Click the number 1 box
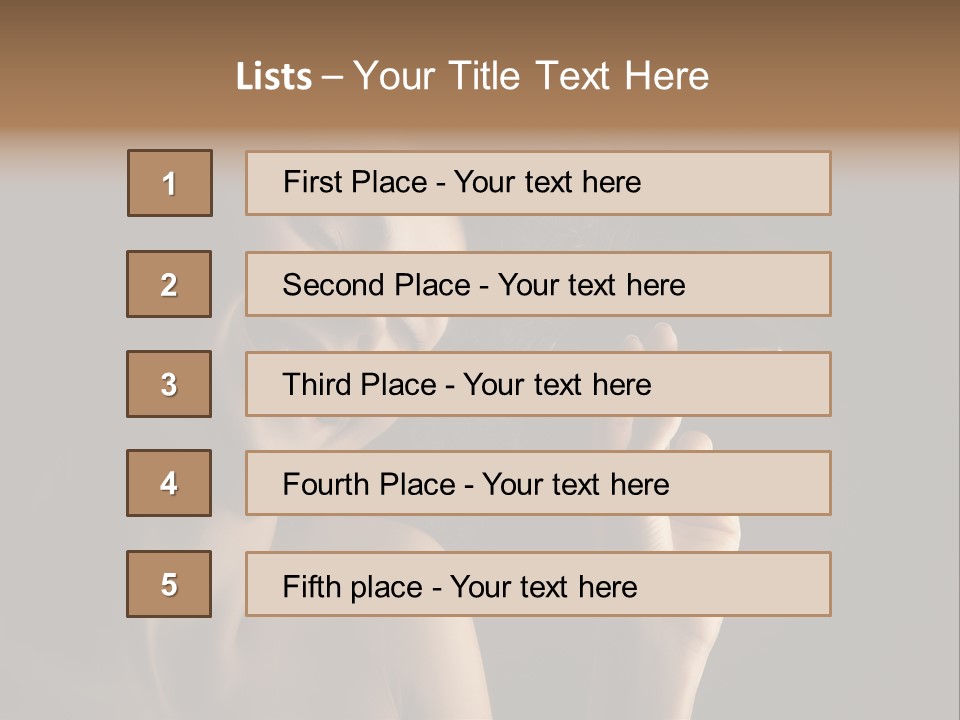Image resolution: width=960 pixels, height=720 pixels. click(x=170, y=183)
